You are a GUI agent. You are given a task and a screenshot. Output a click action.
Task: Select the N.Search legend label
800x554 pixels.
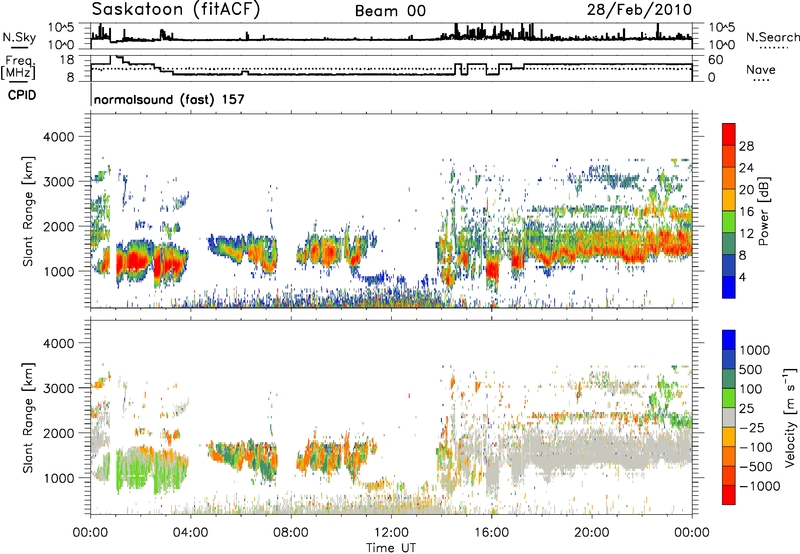coord(772,37)
